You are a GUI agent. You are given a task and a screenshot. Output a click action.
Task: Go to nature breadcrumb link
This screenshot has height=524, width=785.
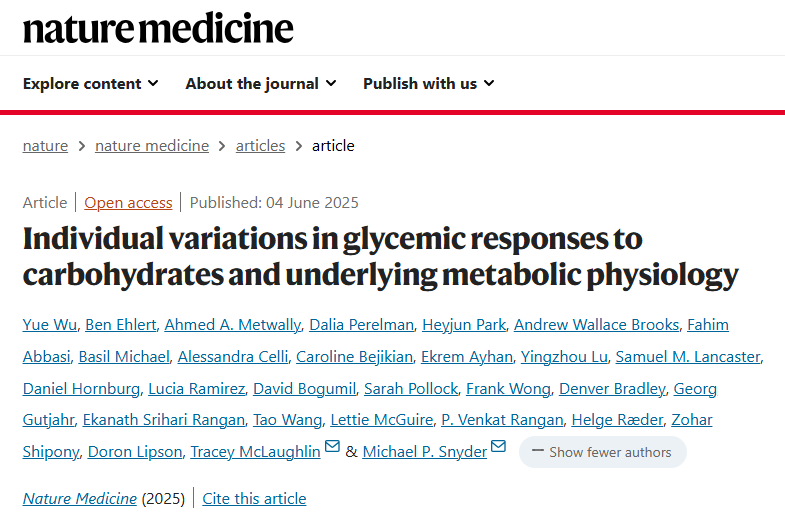click(x=45, y=146)
